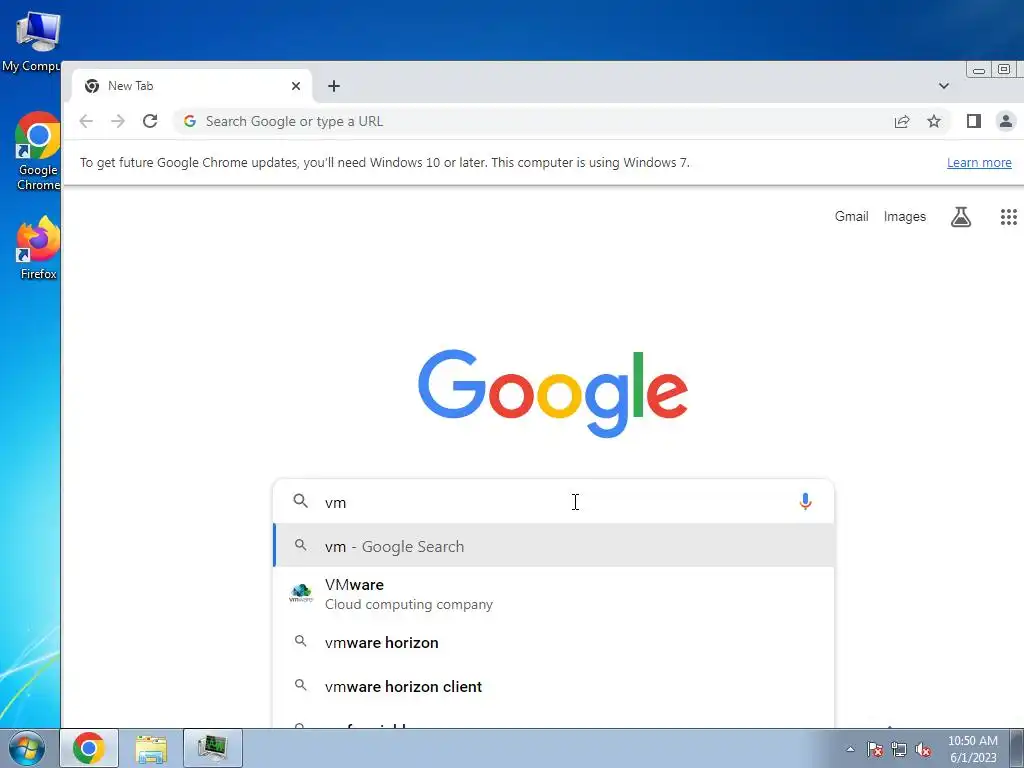Select the New Tab tab
This screenshot has width=1024, height=768.
tap(193, 86)
